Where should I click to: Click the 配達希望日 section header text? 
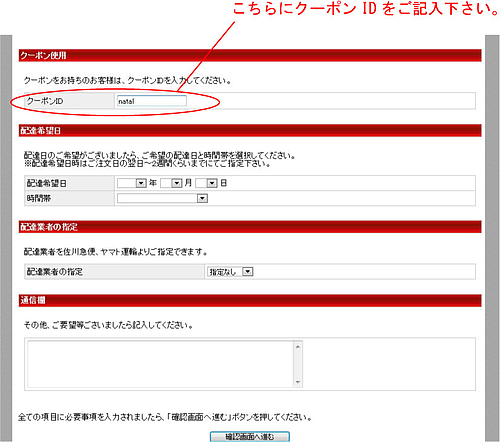pos(40,131)
